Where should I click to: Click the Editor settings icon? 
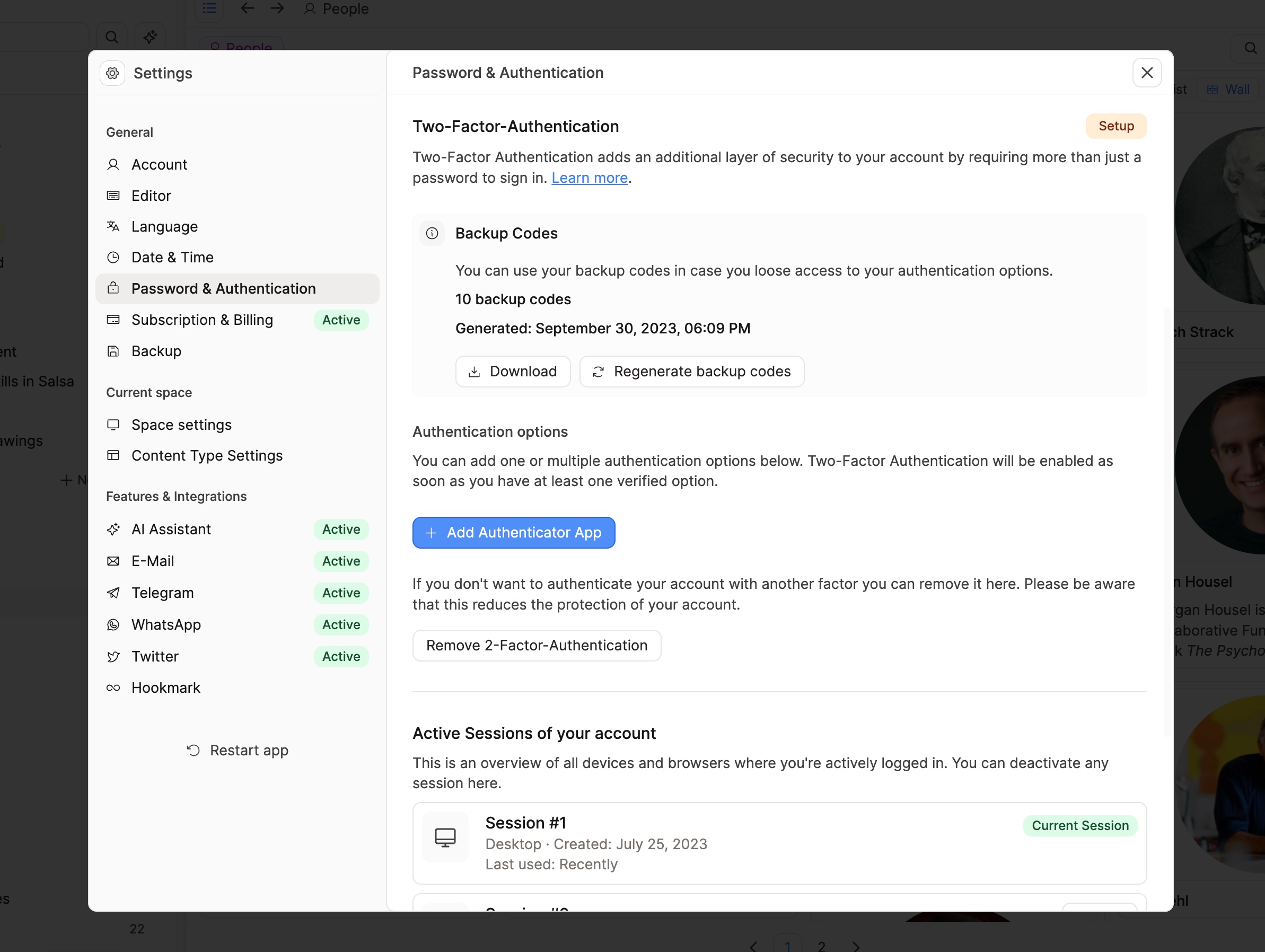pos(114,195)
